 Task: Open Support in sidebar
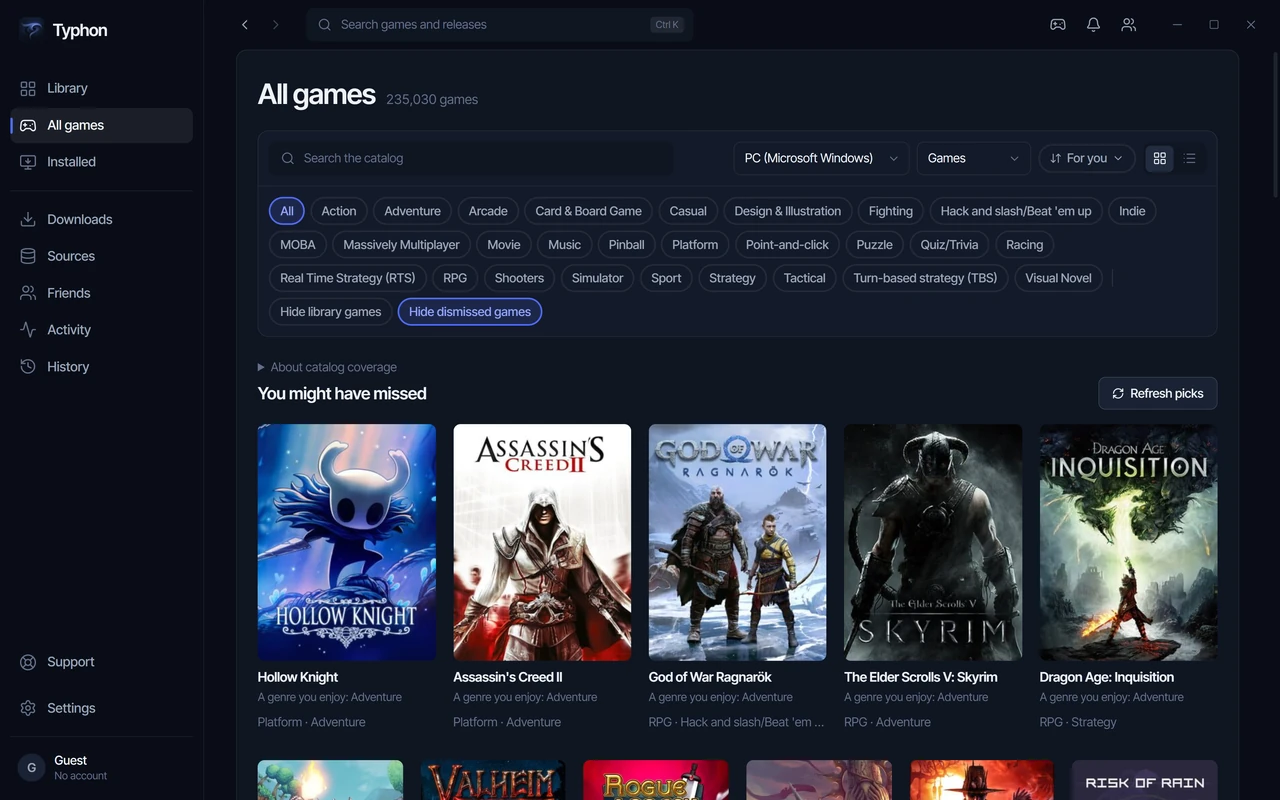click(101, 662)
